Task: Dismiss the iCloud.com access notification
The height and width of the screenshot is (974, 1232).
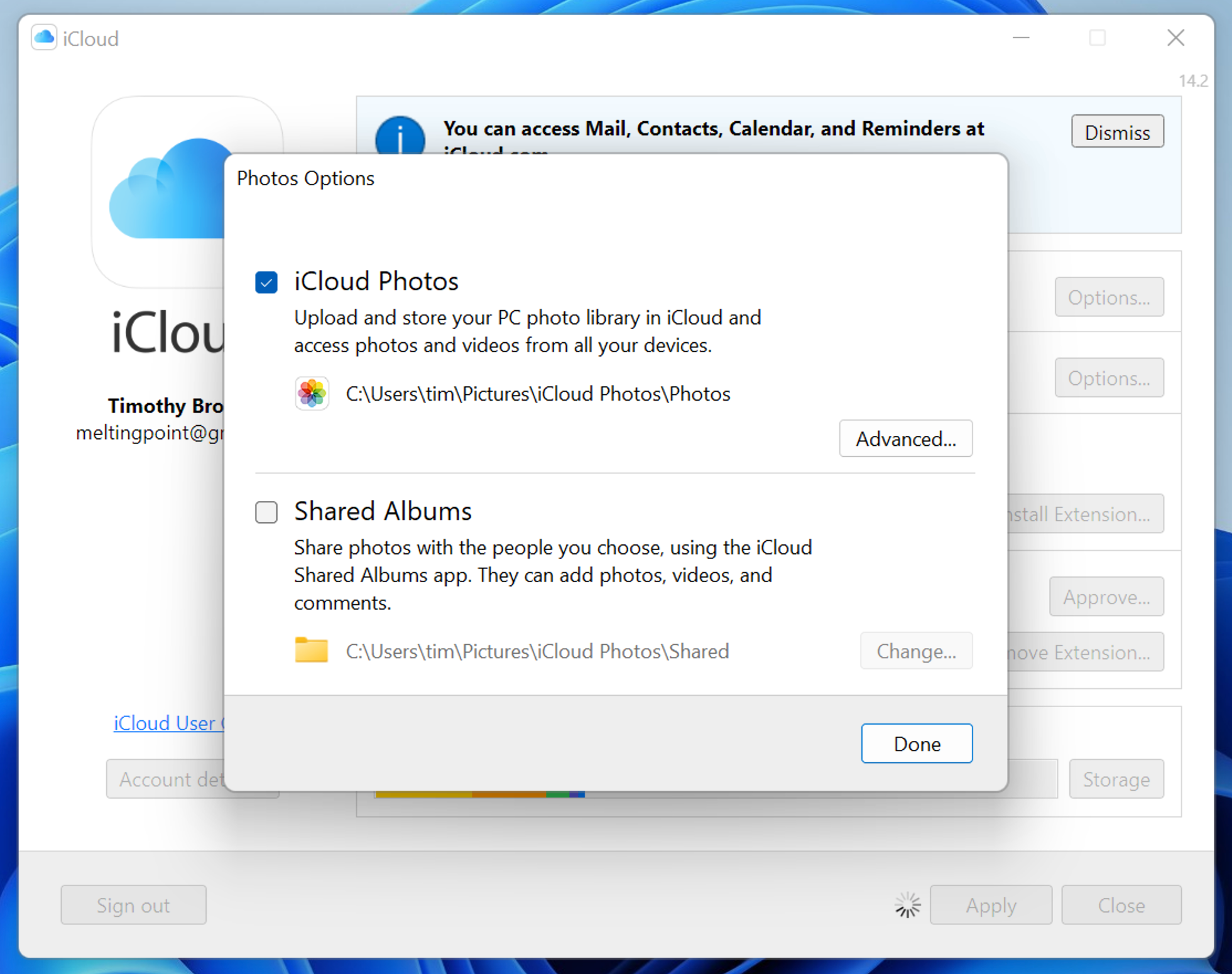Action: [1118, 132]
